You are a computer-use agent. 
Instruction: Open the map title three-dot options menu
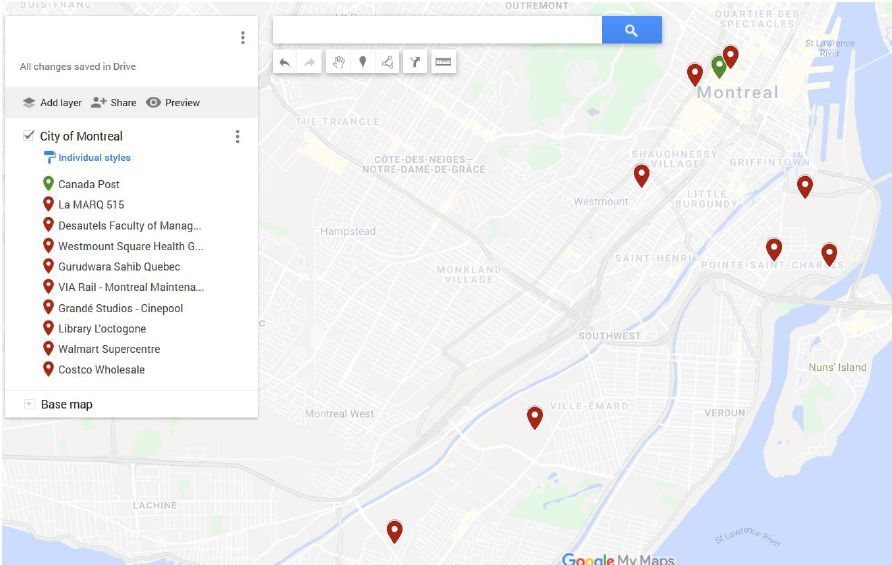pos(243,38)
